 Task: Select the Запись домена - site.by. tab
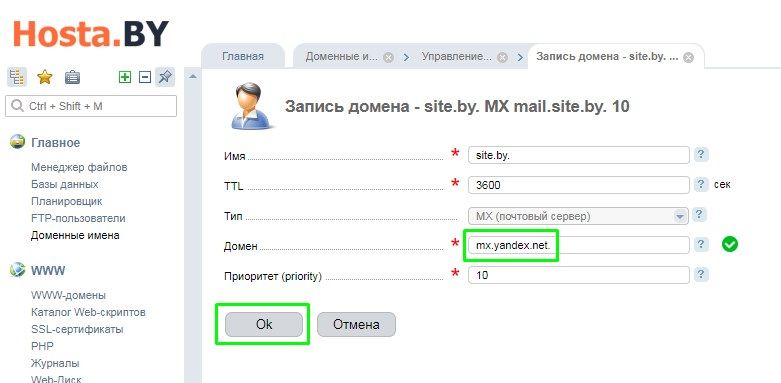(x=607, y=56)
